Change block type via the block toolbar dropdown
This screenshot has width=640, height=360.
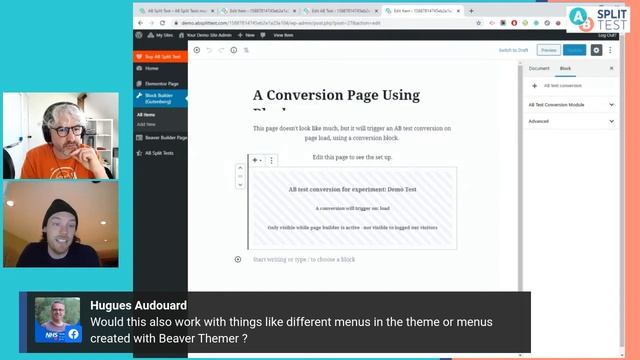coord(257,160)
